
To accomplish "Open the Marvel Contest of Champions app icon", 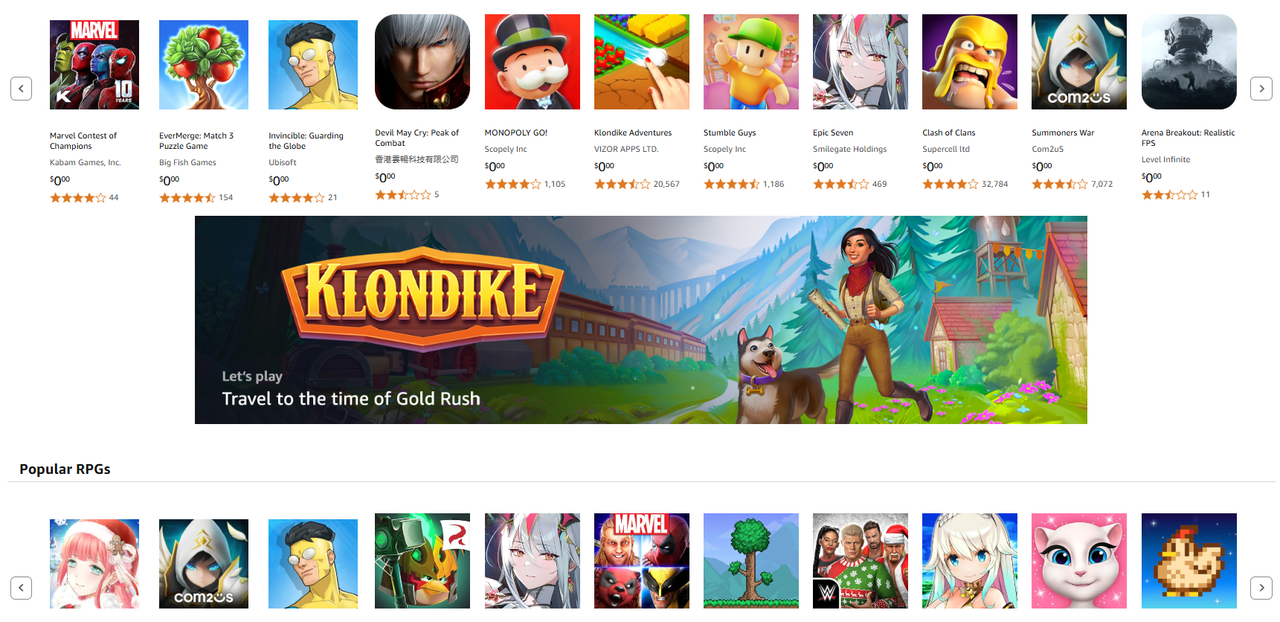I will [95, 65].
